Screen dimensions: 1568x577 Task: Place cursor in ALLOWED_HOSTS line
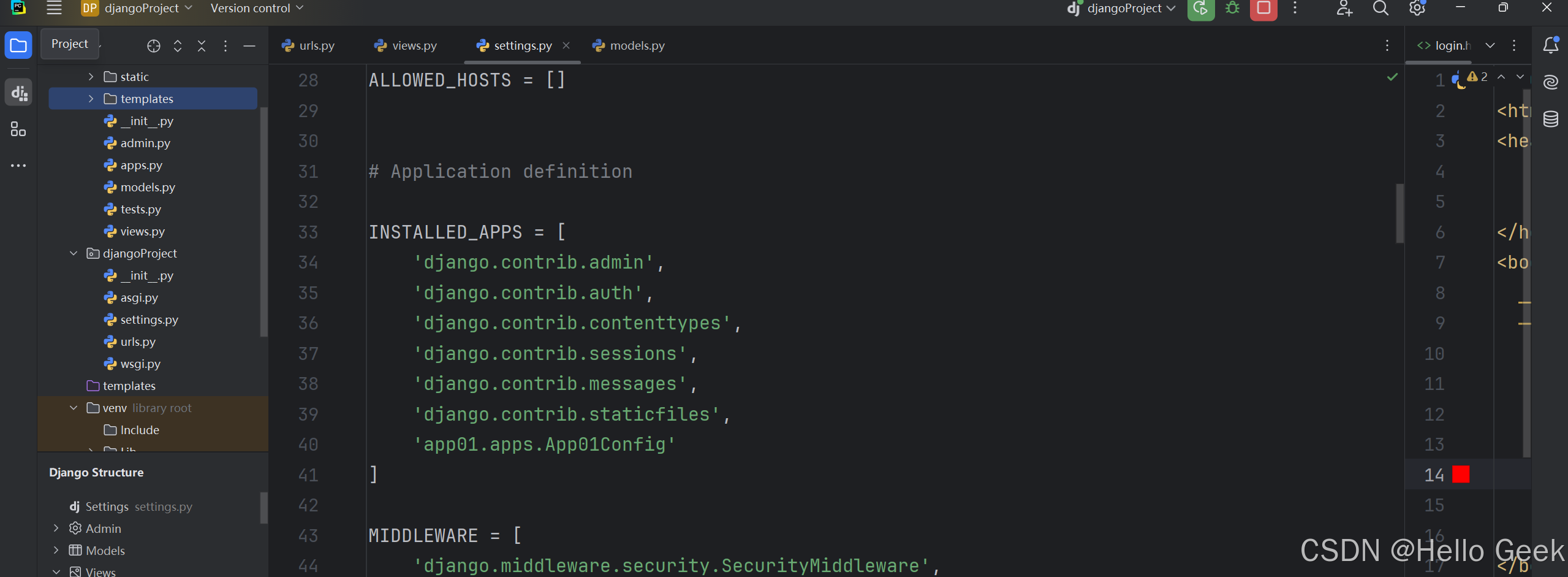coord(467,80)
